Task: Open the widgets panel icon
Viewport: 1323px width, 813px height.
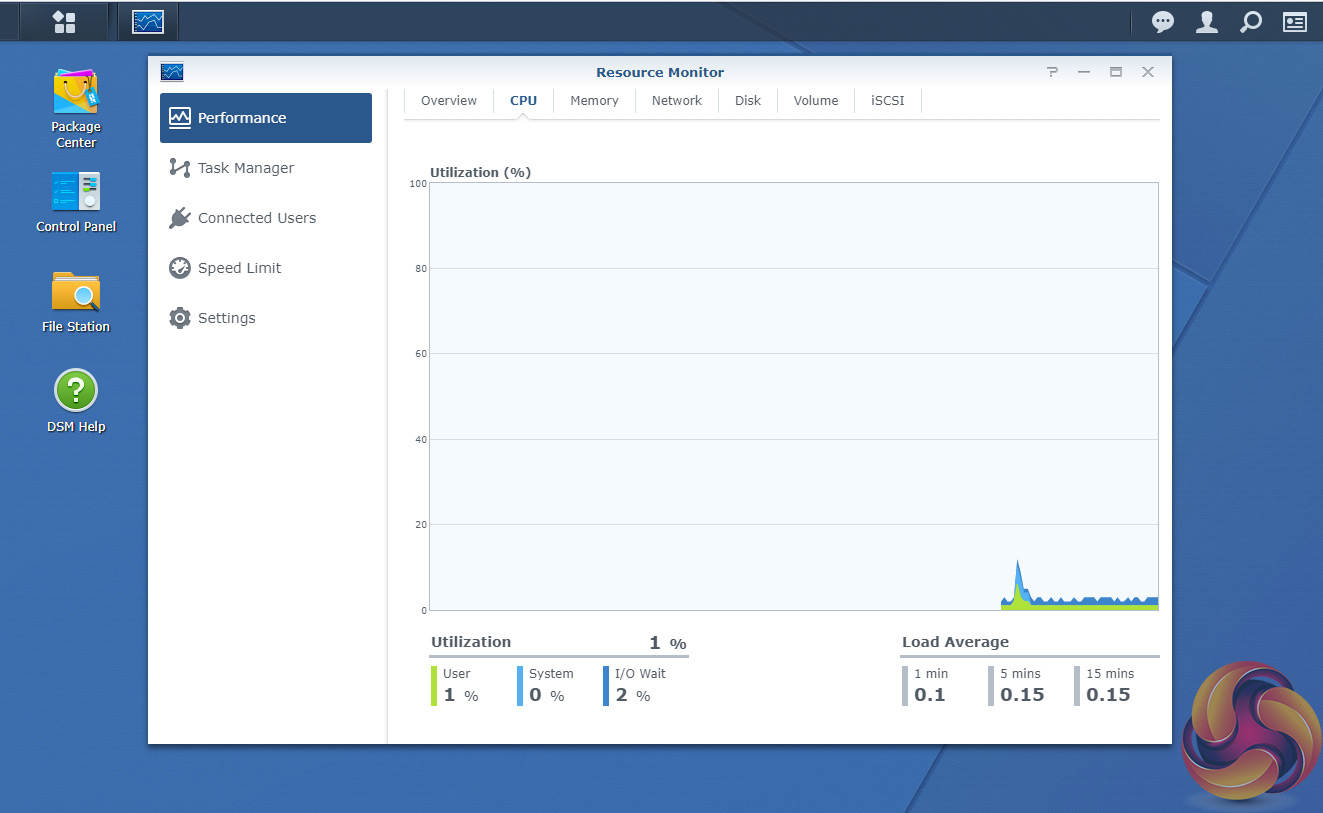Action: click(x=1295, y=22)
